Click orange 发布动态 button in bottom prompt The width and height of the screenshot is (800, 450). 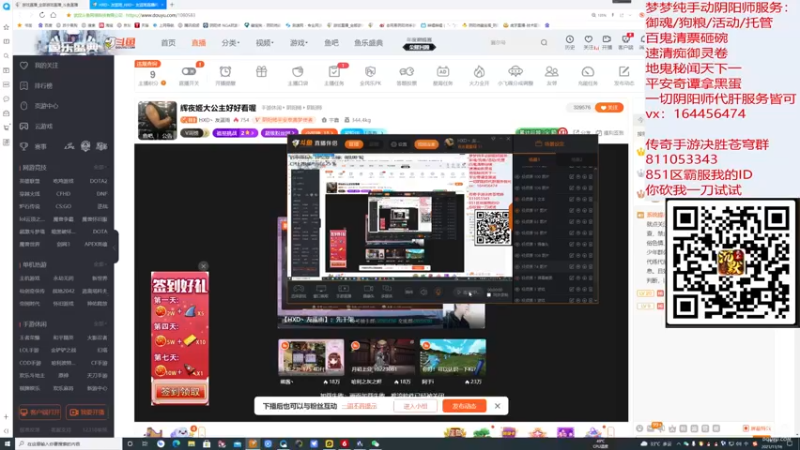(x=464, y=406)
